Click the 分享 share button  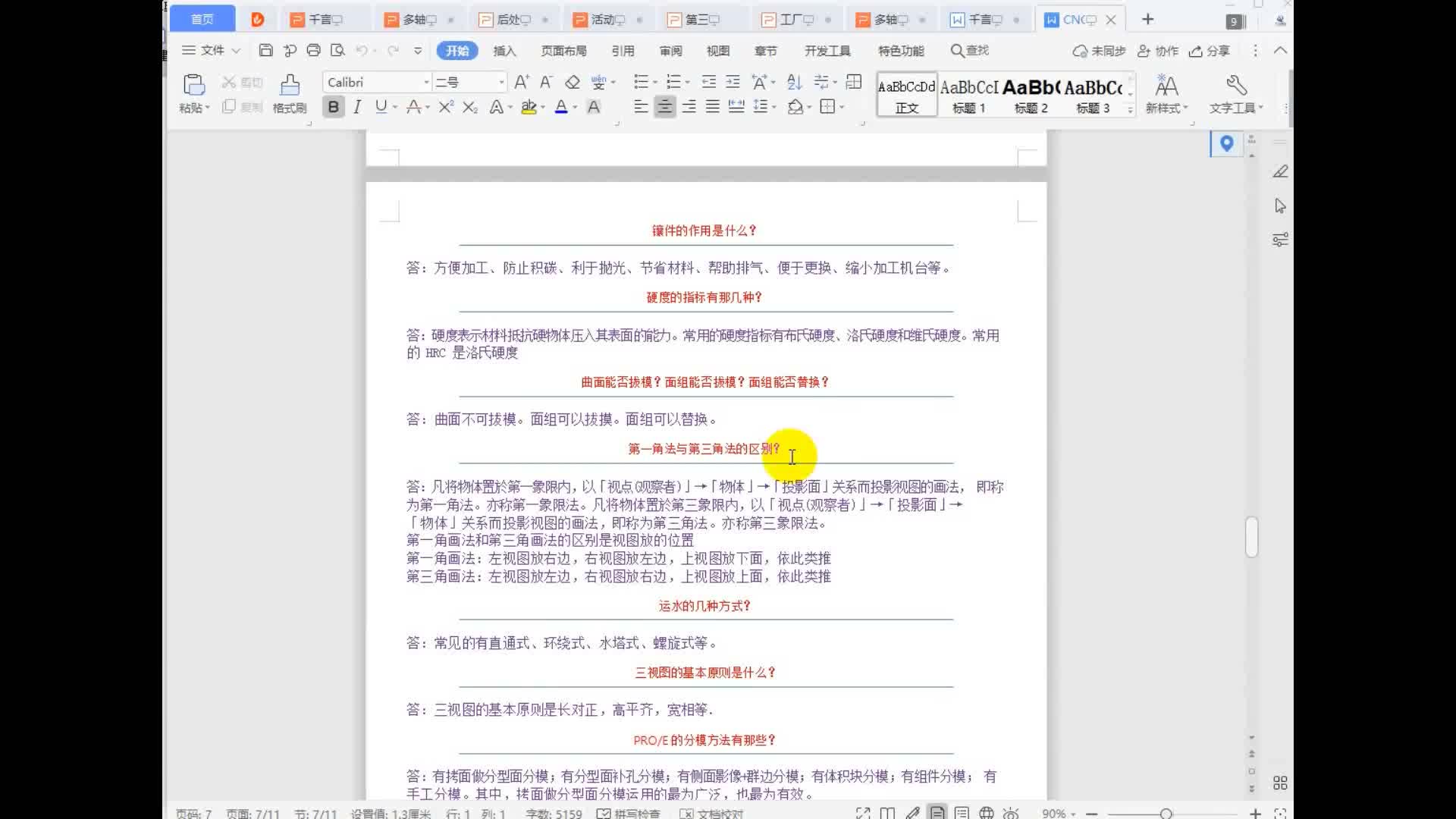point(1210,51)
